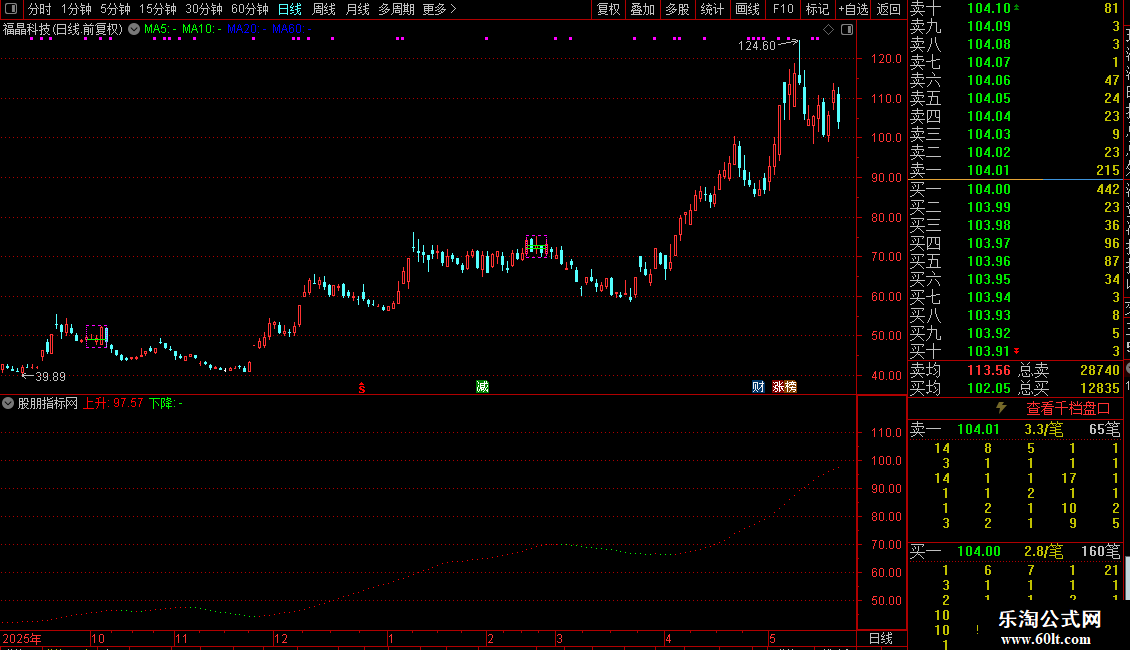Click the MA5 moving average label
Image resolution: width=1130 pixels, height=650 pixels.
(159, 29)
